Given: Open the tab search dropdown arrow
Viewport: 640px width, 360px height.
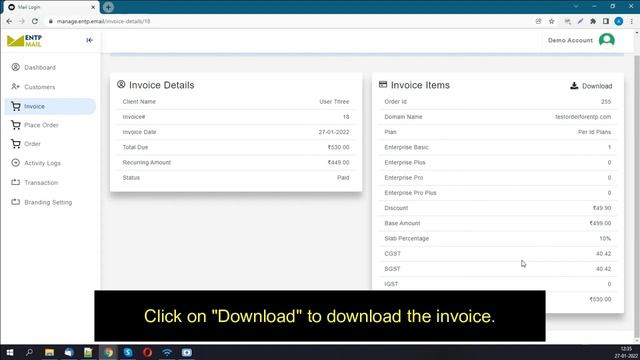Looking at the screenshot, I should pyautogui.click(x=576, y=7).
